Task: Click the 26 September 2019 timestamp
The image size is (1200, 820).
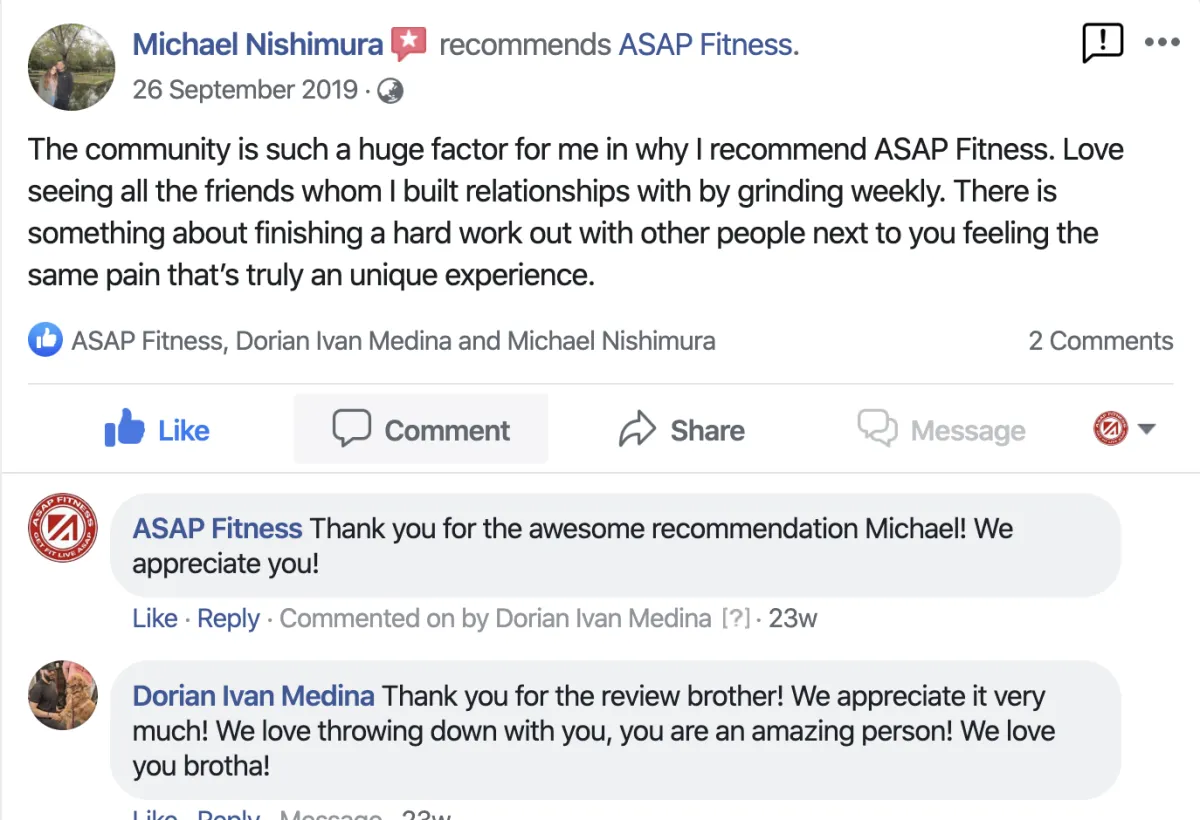Action: pyautogui.click(x=245, y=90)
